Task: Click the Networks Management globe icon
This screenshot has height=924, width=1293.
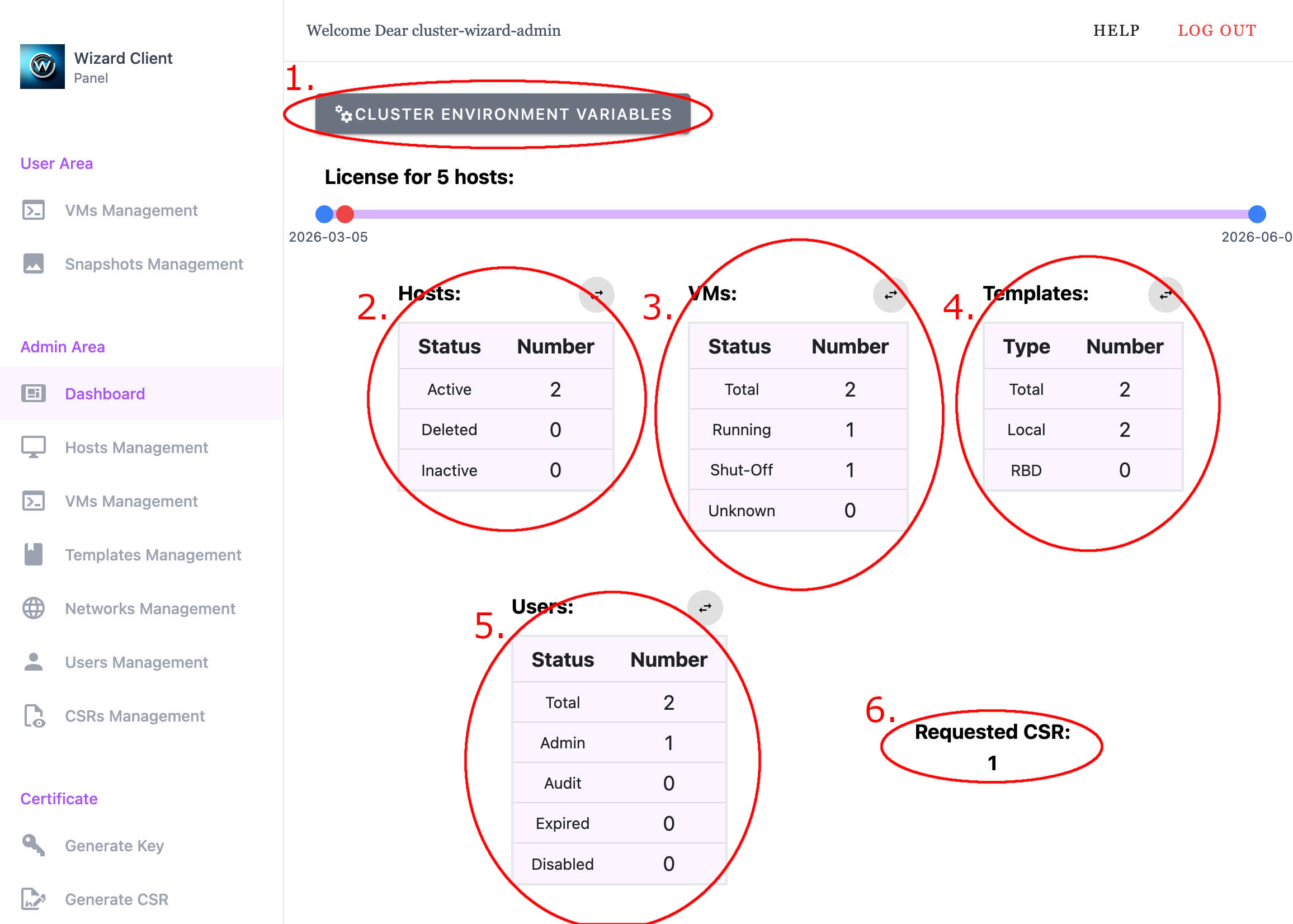Action: click(x=33, y=608)
